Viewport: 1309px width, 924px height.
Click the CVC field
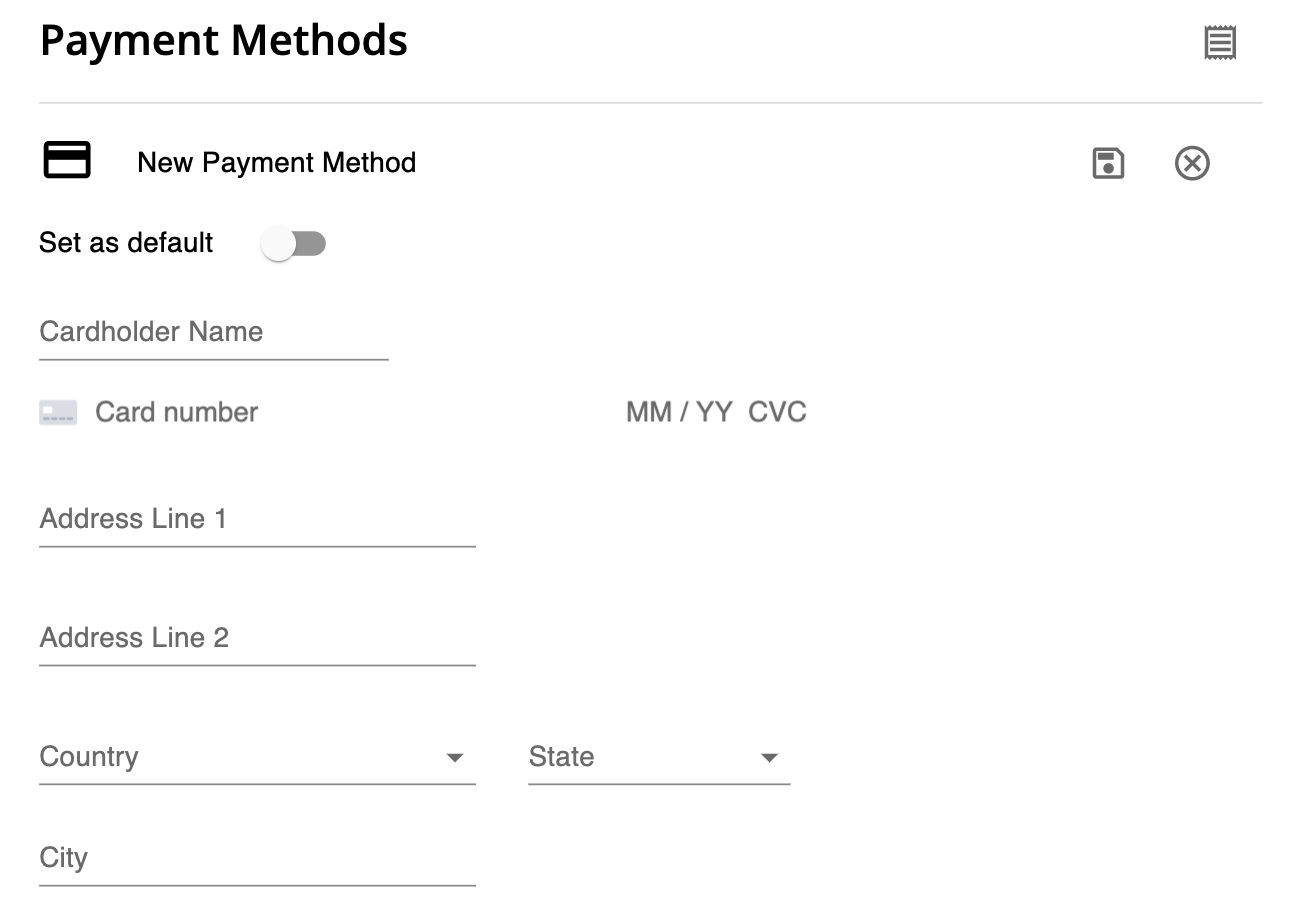point(777,412)
